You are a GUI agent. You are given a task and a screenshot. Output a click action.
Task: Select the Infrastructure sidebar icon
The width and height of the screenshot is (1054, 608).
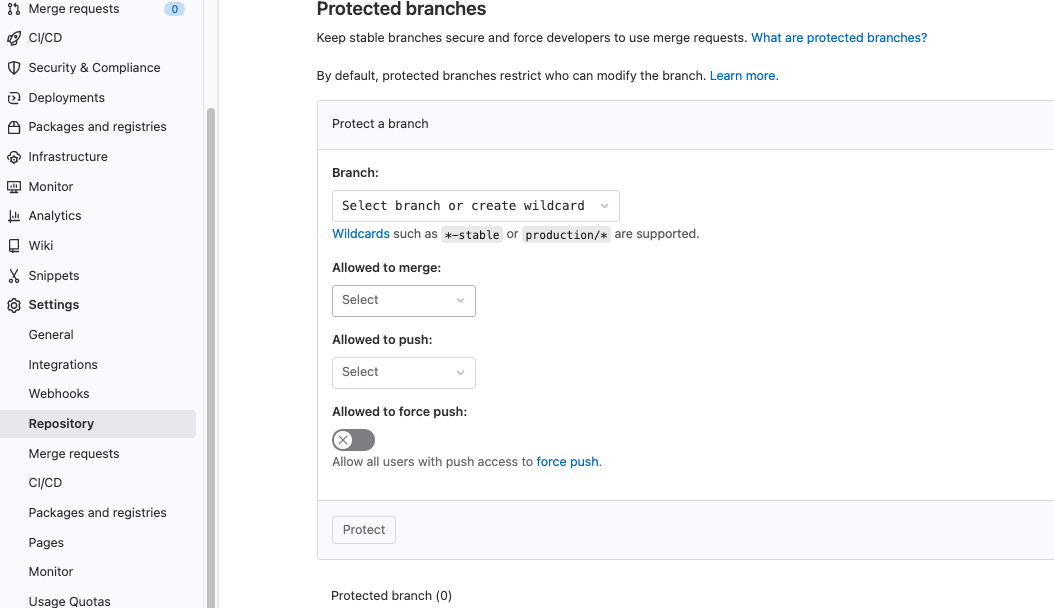click(x=17, y=156)
